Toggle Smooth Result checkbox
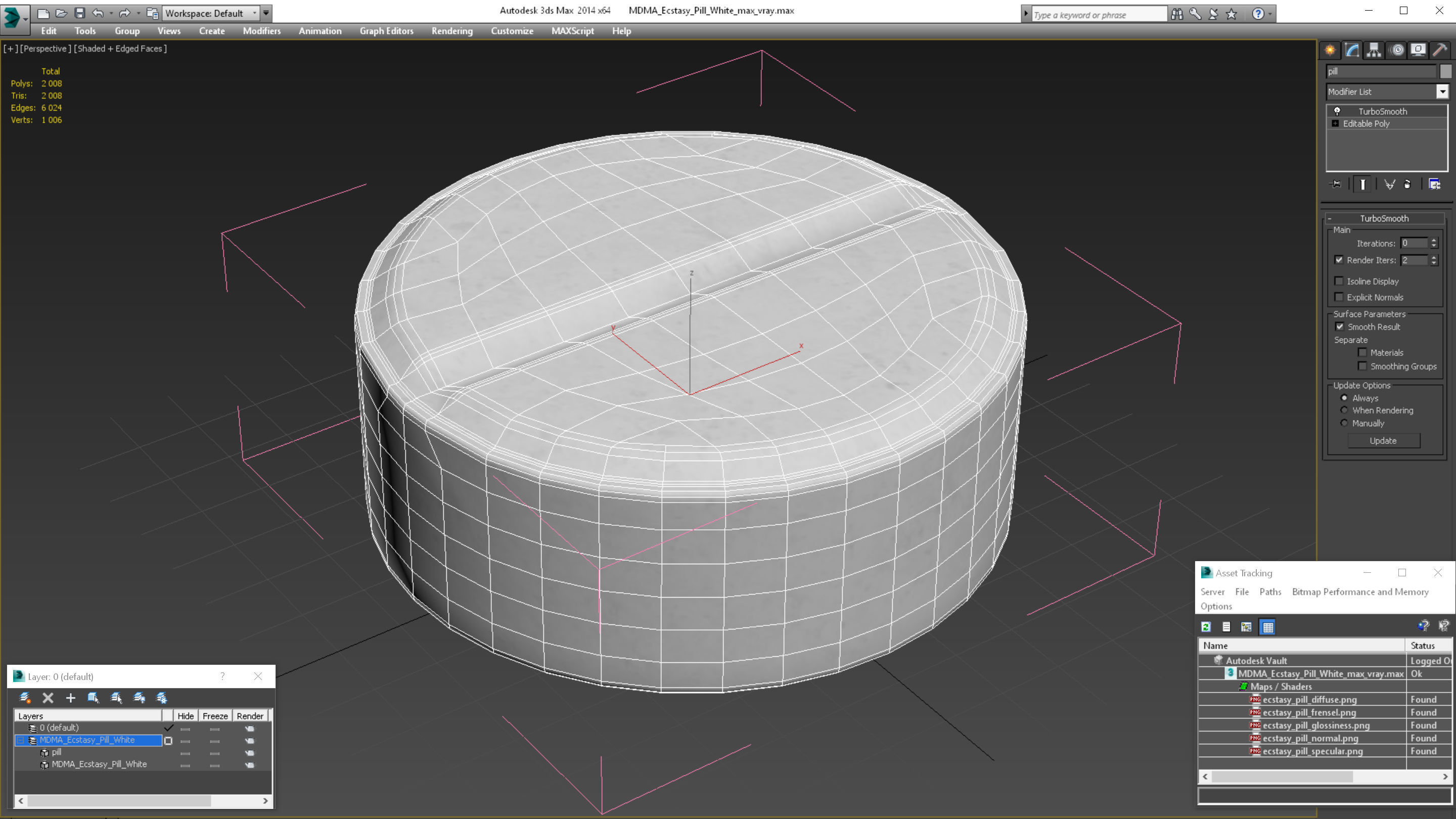This screenshot has height=819, width=1456. [1339, 327]
